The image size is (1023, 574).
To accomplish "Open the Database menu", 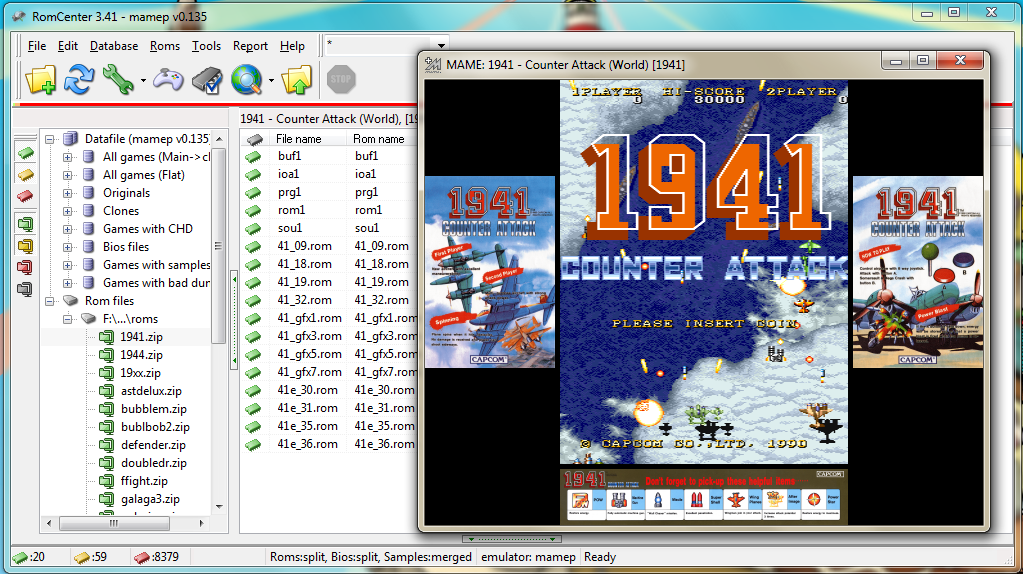I will (x=114, y=46).
